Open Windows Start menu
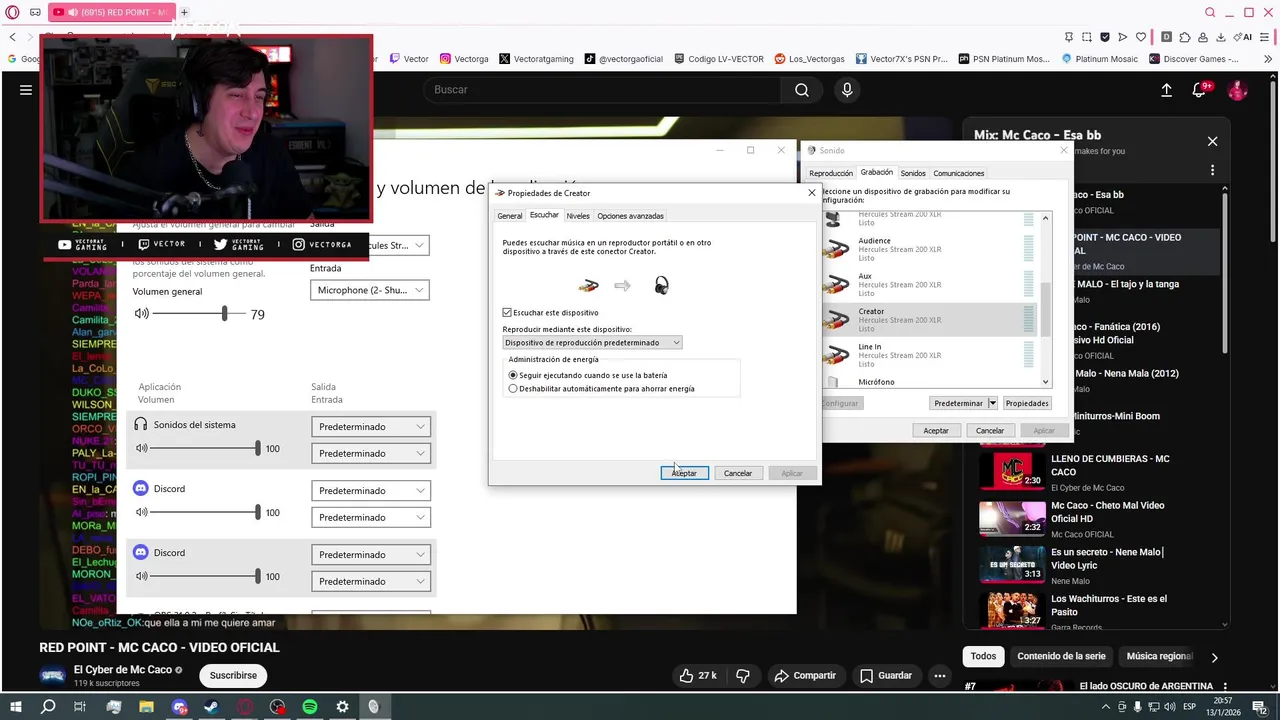Image resolution: width=1280 pixels, height=720 pixels. 15,707
